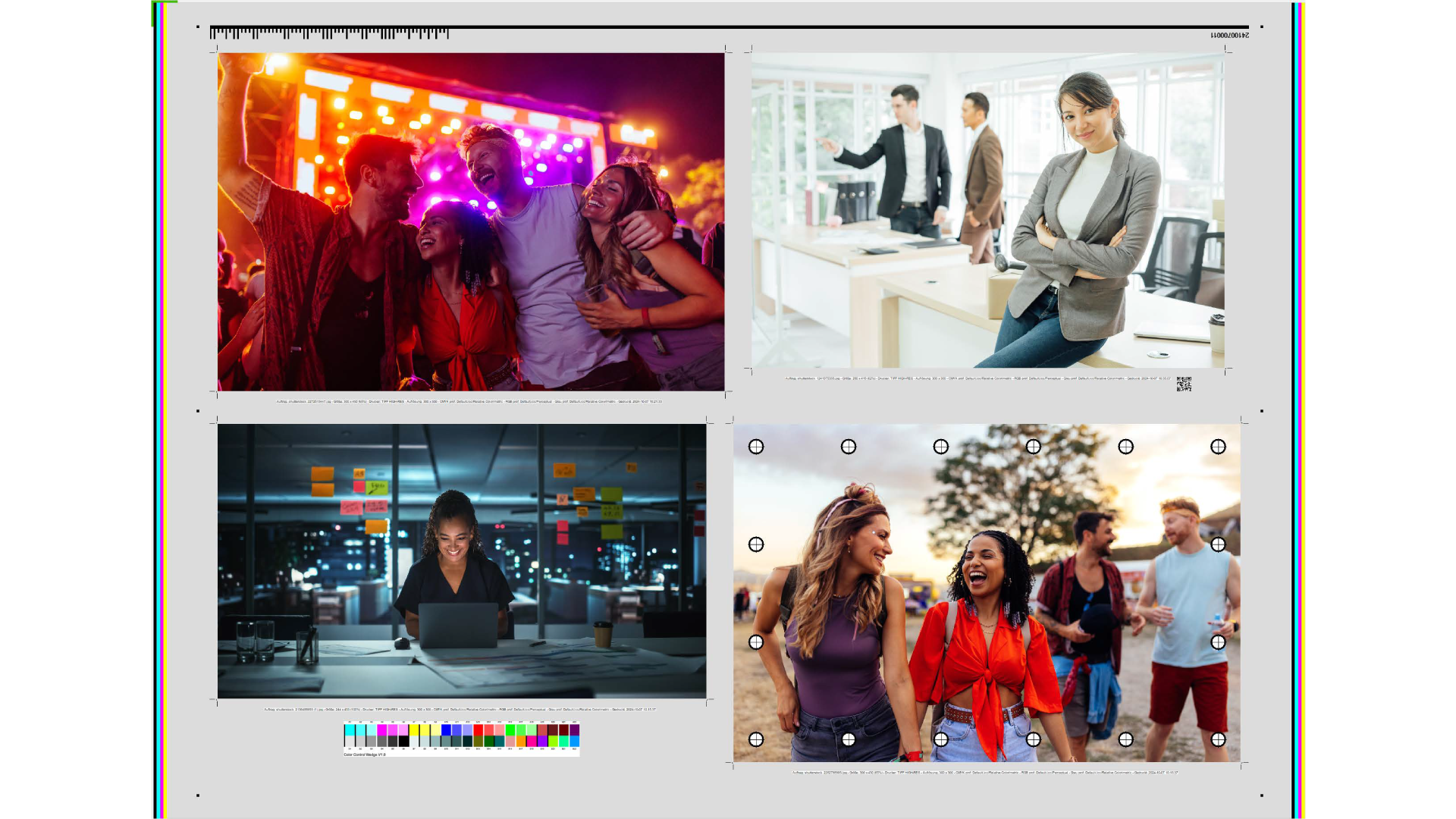Viewport: 1456px width, 819px height.
Task: Select the registration target at the outdoor photo's top-right corner
Action: [x=1218, y=447]
